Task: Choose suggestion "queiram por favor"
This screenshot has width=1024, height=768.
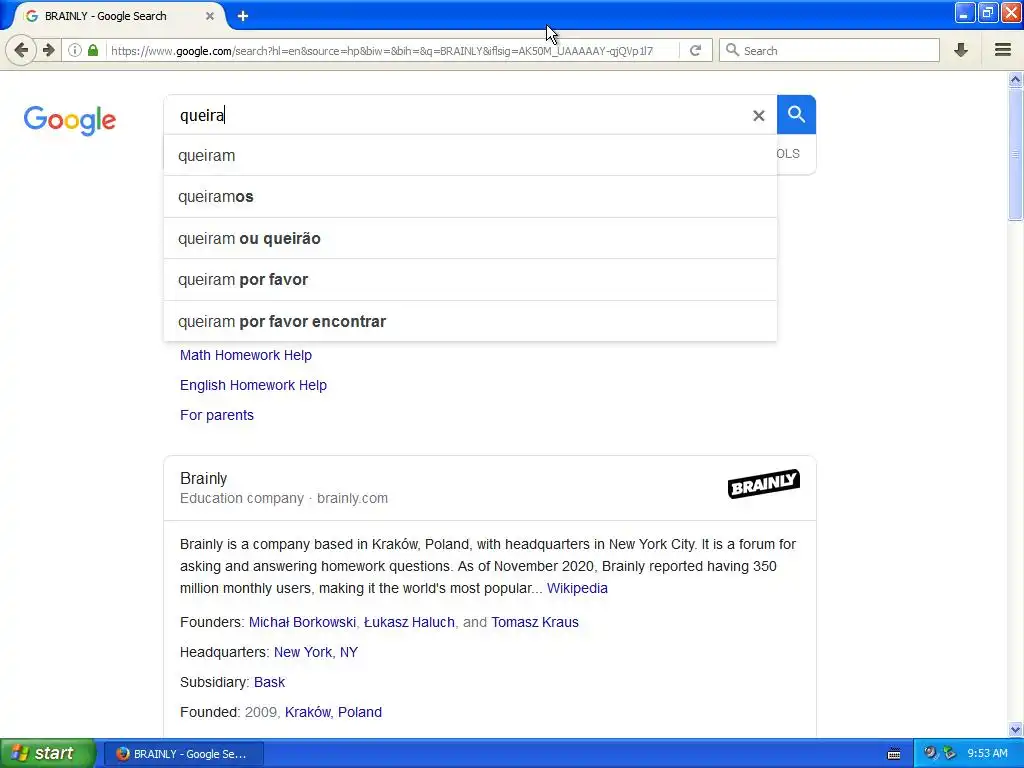Action: (470, 280)
